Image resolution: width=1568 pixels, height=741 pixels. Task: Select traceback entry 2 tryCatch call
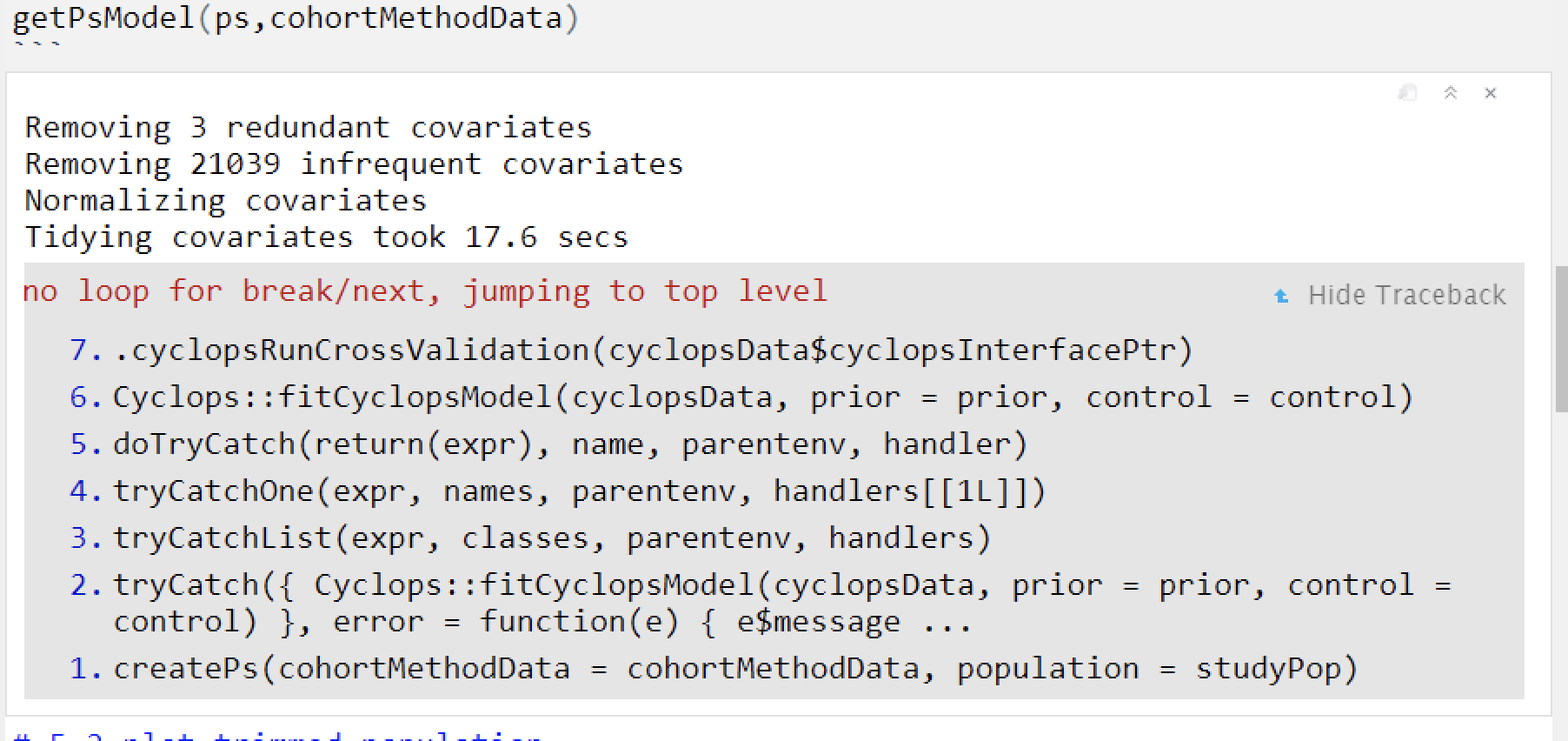(761, 603)
